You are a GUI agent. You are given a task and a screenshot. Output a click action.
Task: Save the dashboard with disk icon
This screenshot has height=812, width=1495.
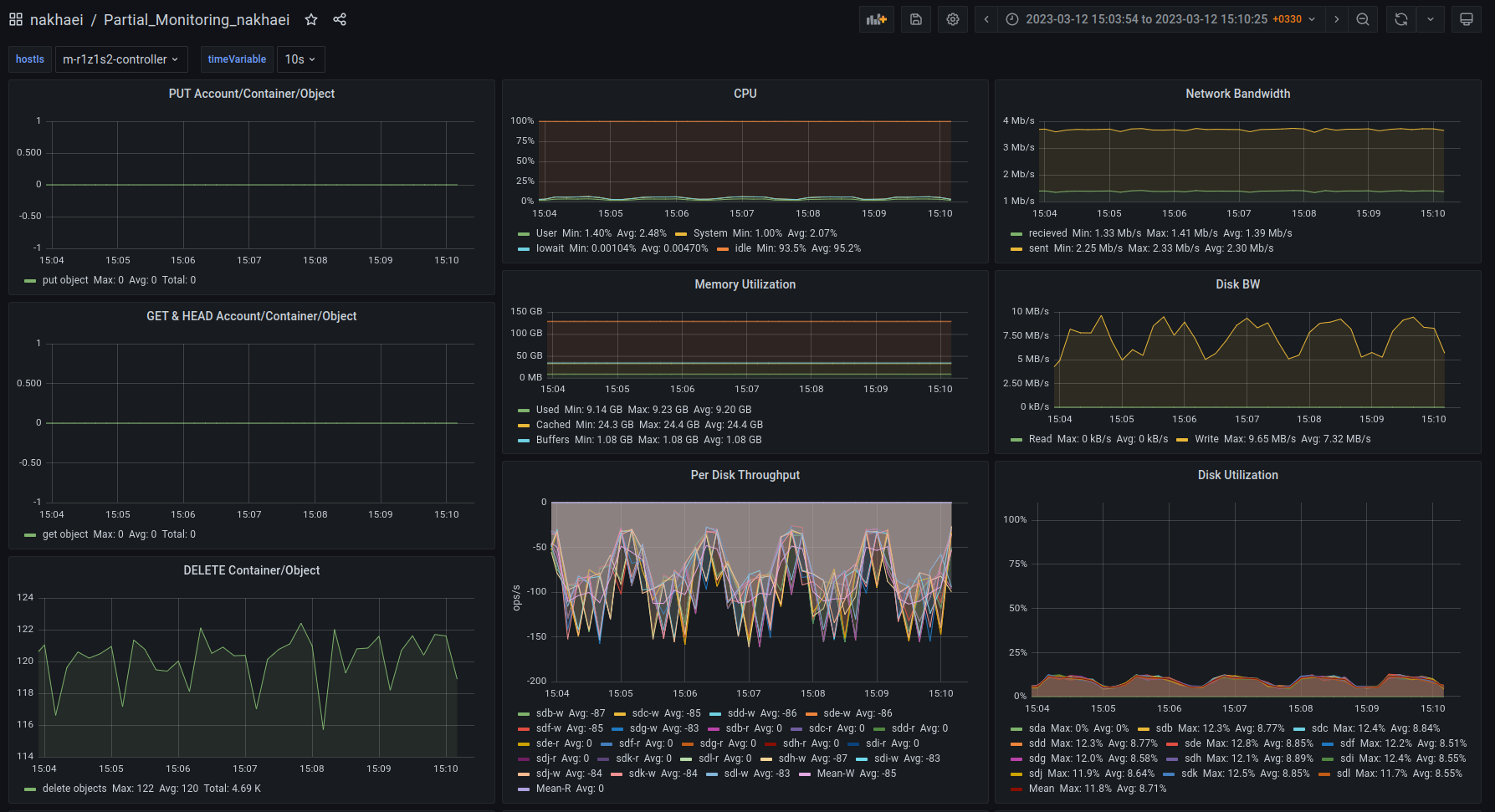(916, 19)
